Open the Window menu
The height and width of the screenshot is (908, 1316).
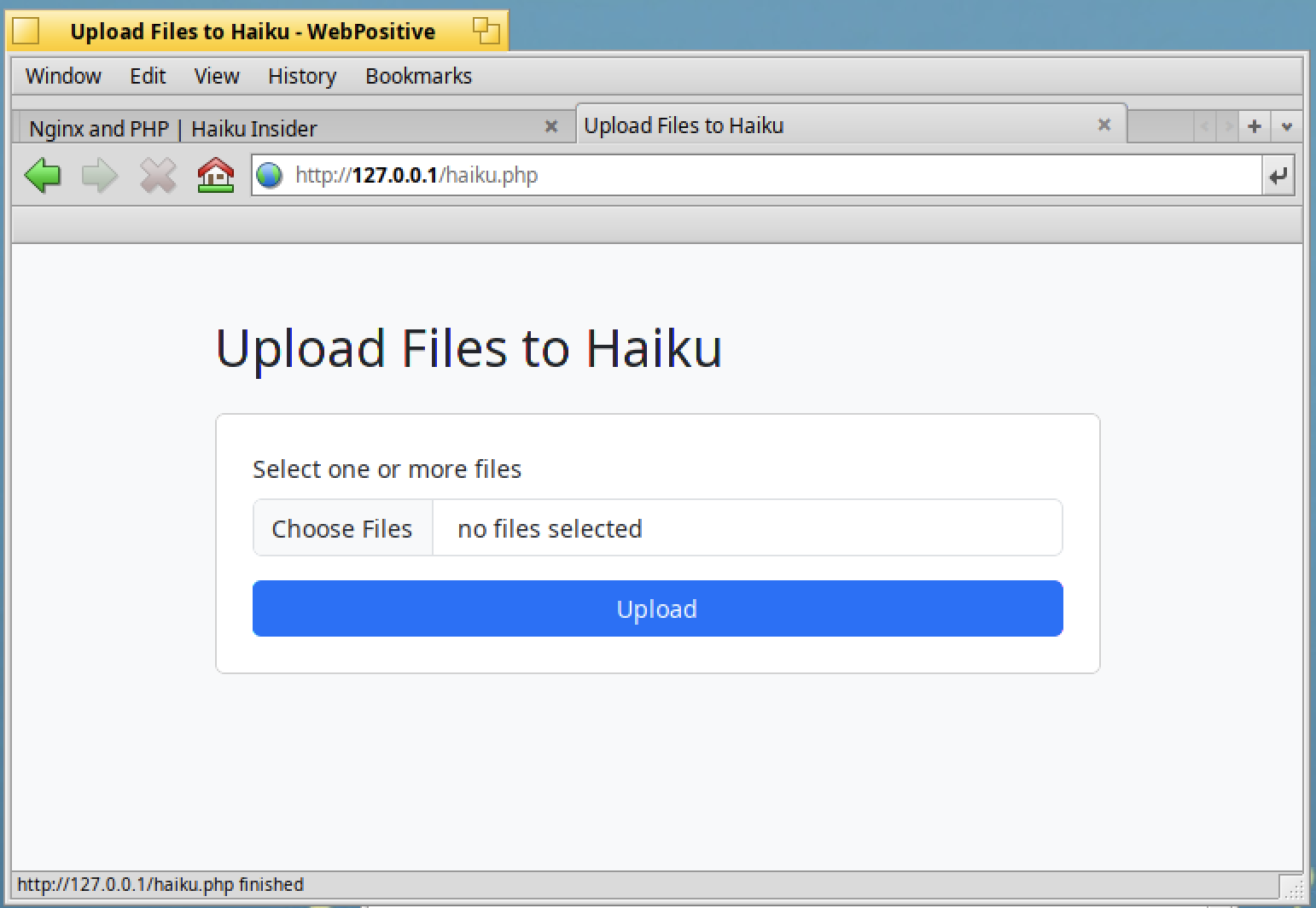click(63, 76)
